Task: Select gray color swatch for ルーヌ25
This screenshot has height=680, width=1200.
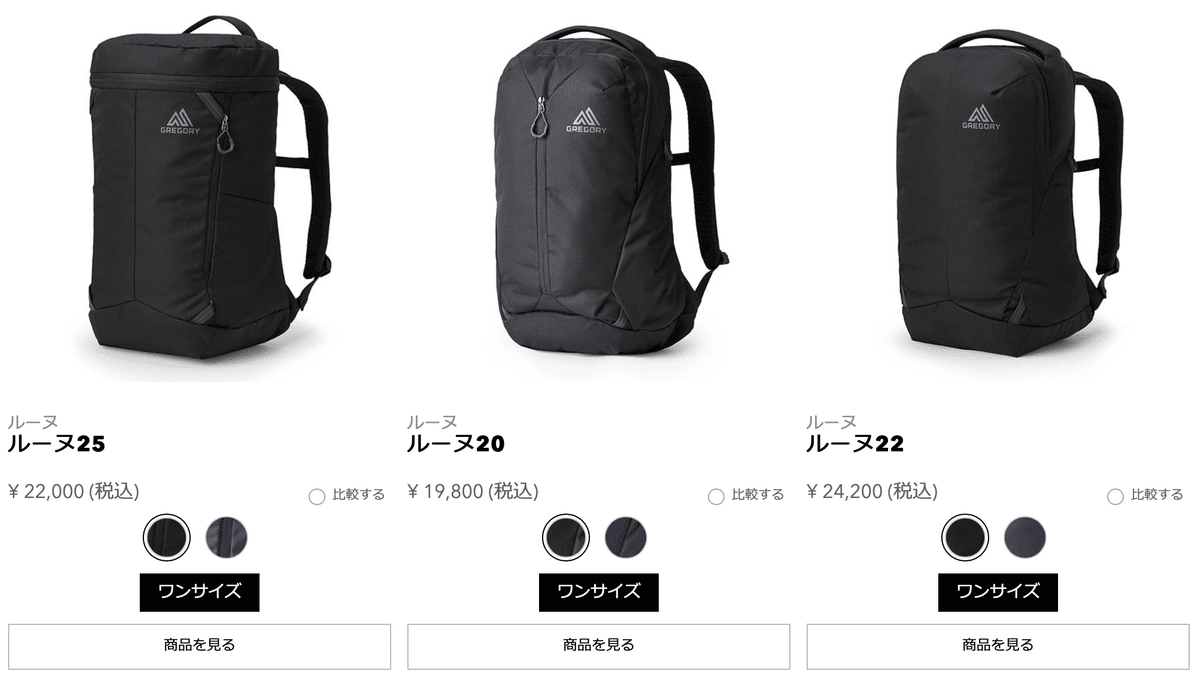Action: tap(227, 538)
